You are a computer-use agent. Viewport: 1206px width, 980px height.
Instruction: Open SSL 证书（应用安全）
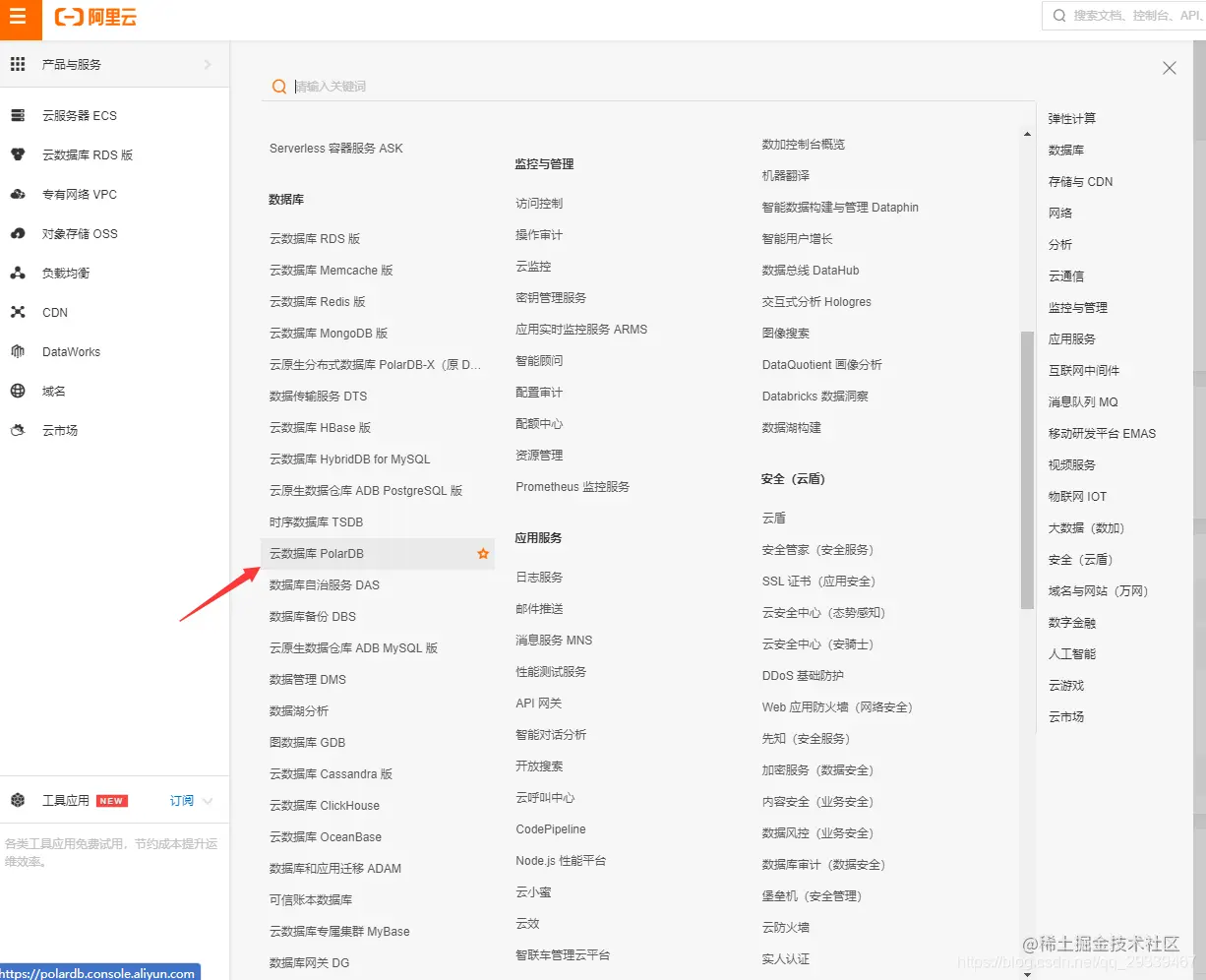pyautogui.click(x=818, y=582)
